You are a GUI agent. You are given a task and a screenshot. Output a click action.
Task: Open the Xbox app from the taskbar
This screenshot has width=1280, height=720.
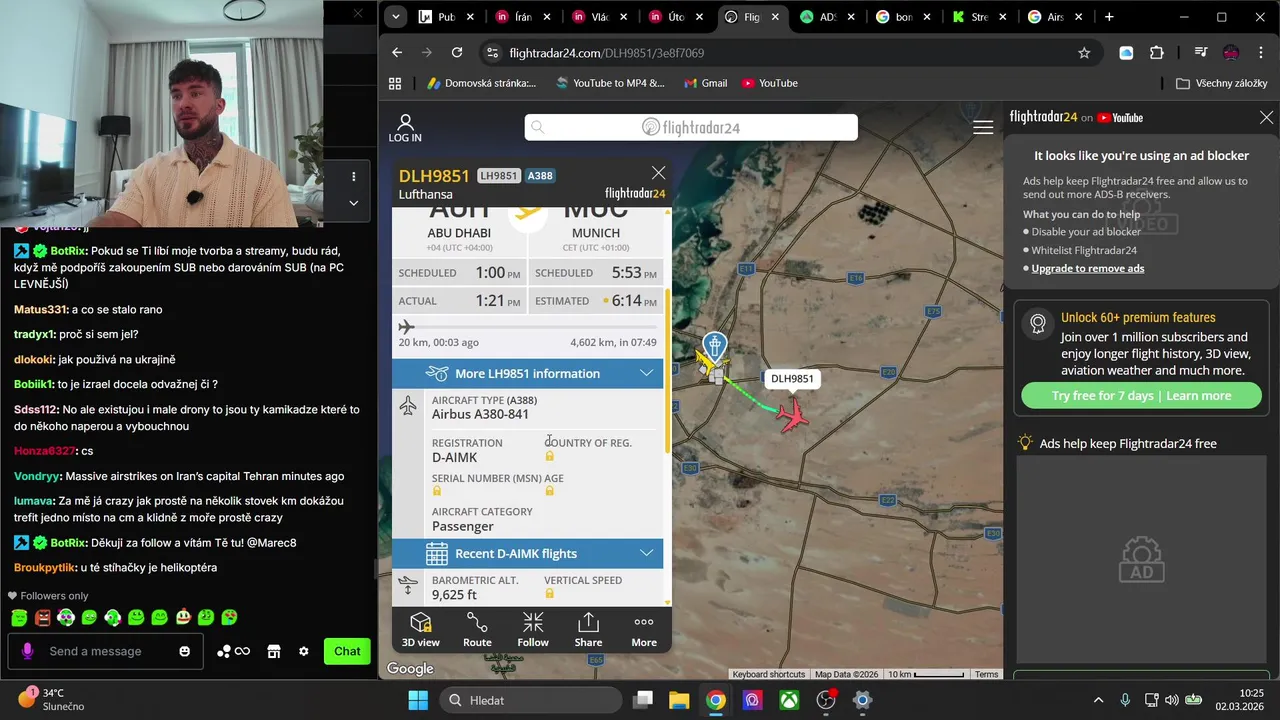coord(790,700)
